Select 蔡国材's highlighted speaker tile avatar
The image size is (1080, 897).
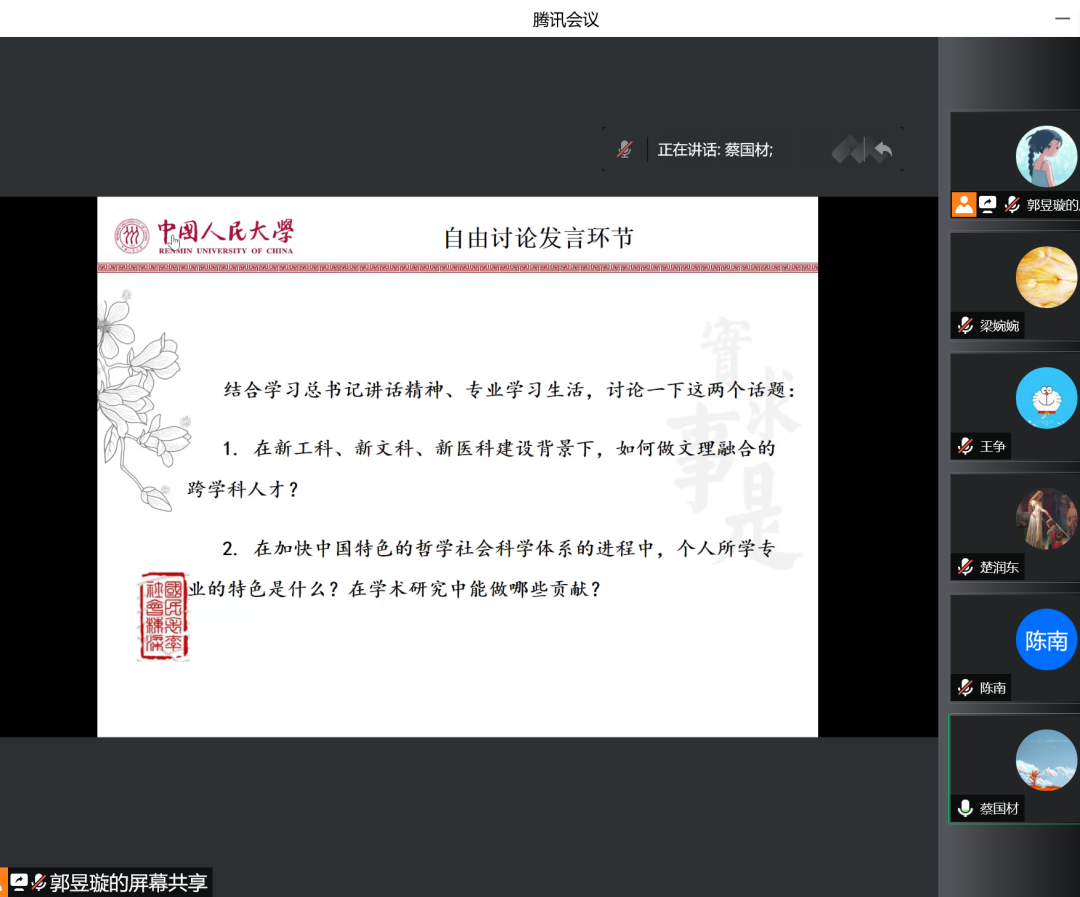pos(1046,760)
